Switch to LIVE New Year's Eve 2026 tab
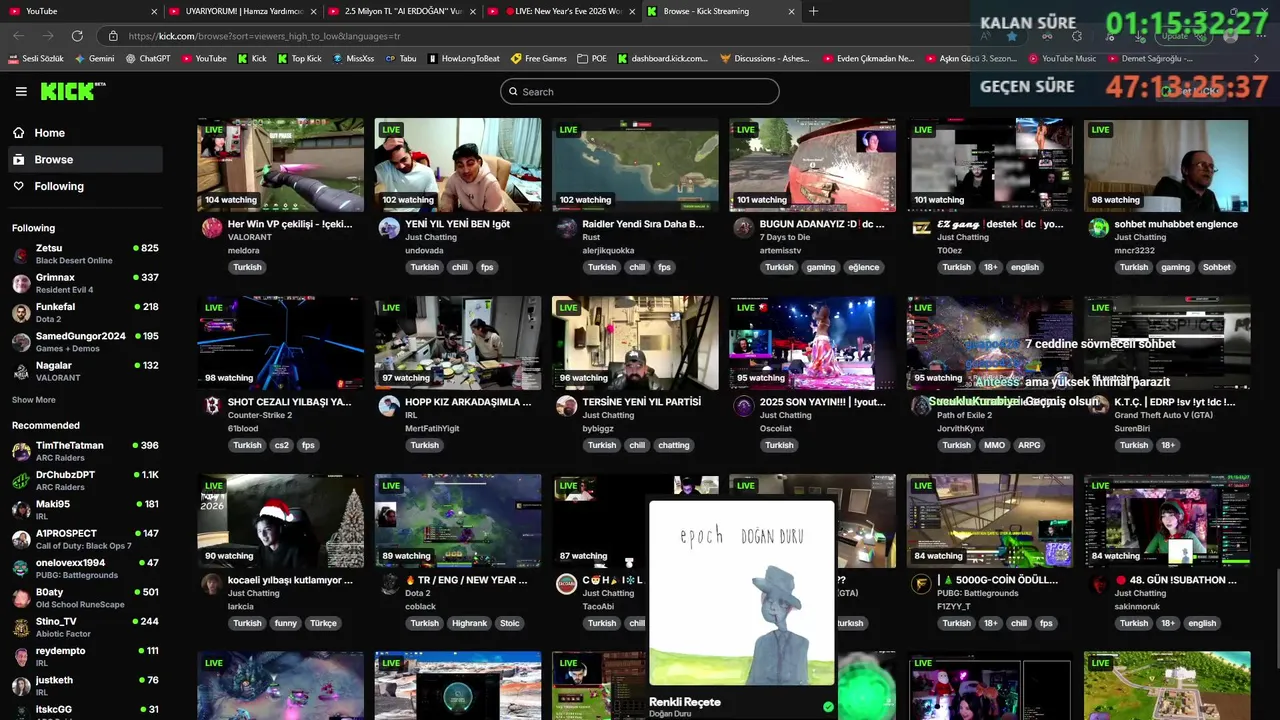Image resolution: width=1280 pixels, height=720 pixels. 561,11
